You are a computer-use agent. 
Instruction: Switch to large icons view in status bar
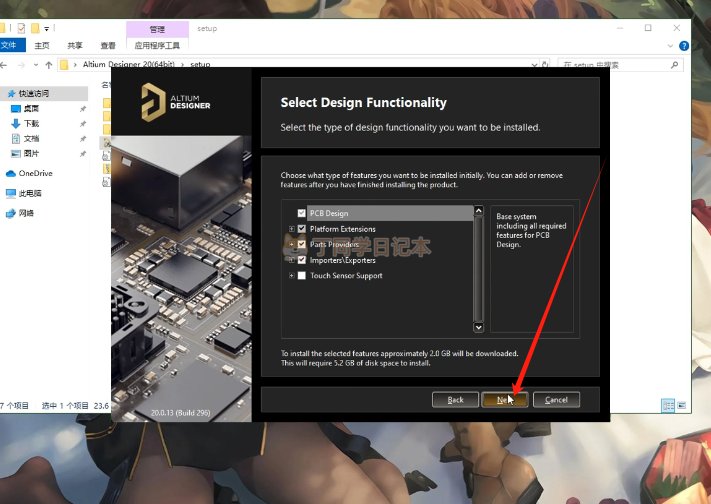[x=683, y=405]
